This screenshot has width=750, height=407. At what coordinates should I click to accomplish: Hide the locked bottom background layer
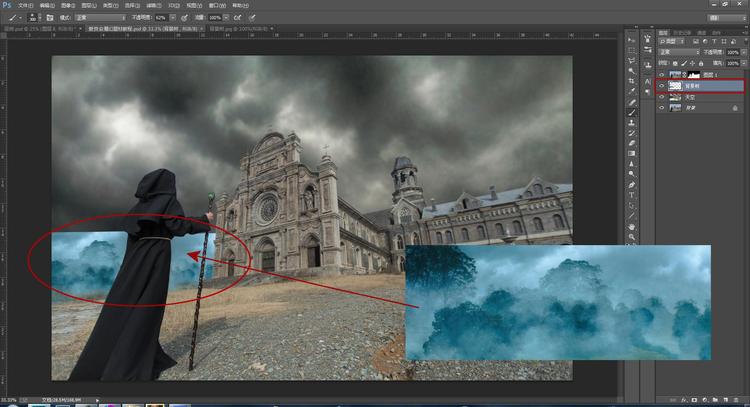tap(662, 108)
